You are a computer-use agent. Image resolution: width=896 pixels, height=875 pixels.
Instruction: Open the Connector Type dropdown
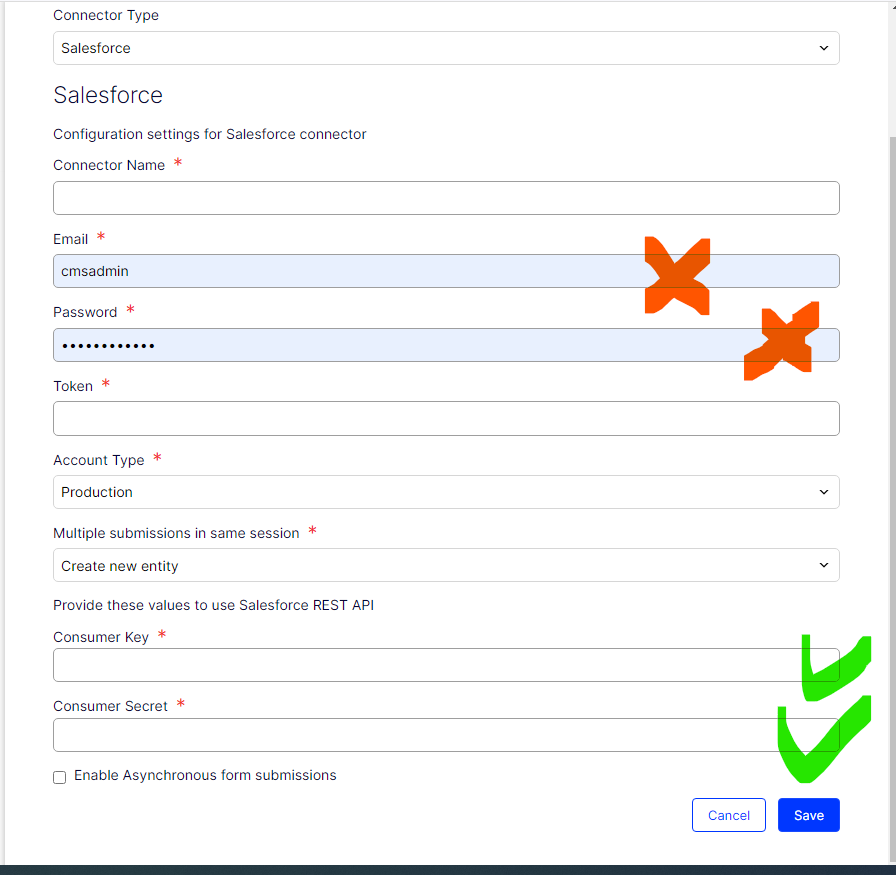pyautogui.click(x=445, y=48)
